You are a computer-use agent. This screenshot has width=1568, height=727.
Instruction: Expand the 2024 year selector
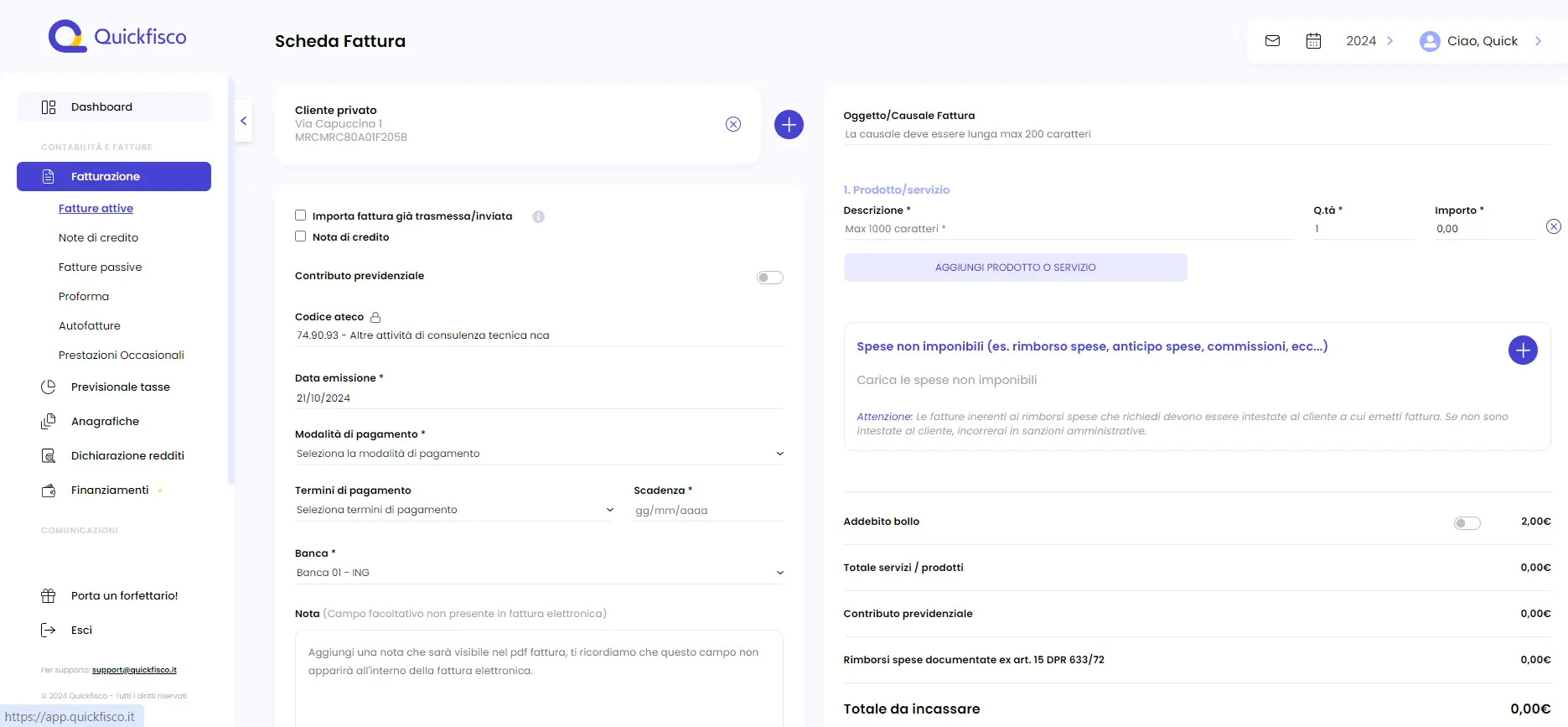click(x=1369, y=41)
